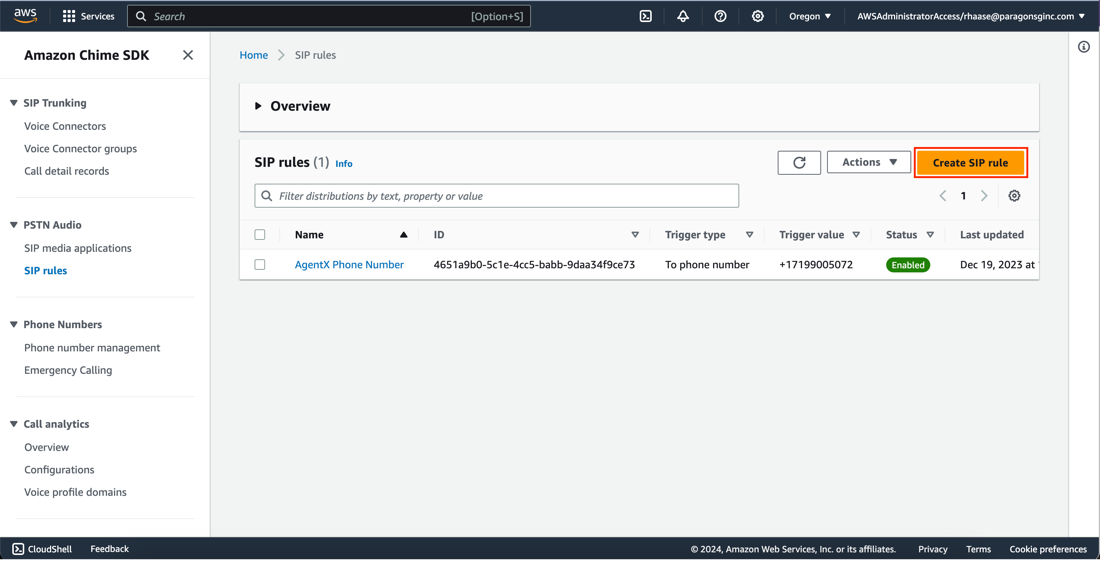Open Emergency Calling

pos(68,370)
